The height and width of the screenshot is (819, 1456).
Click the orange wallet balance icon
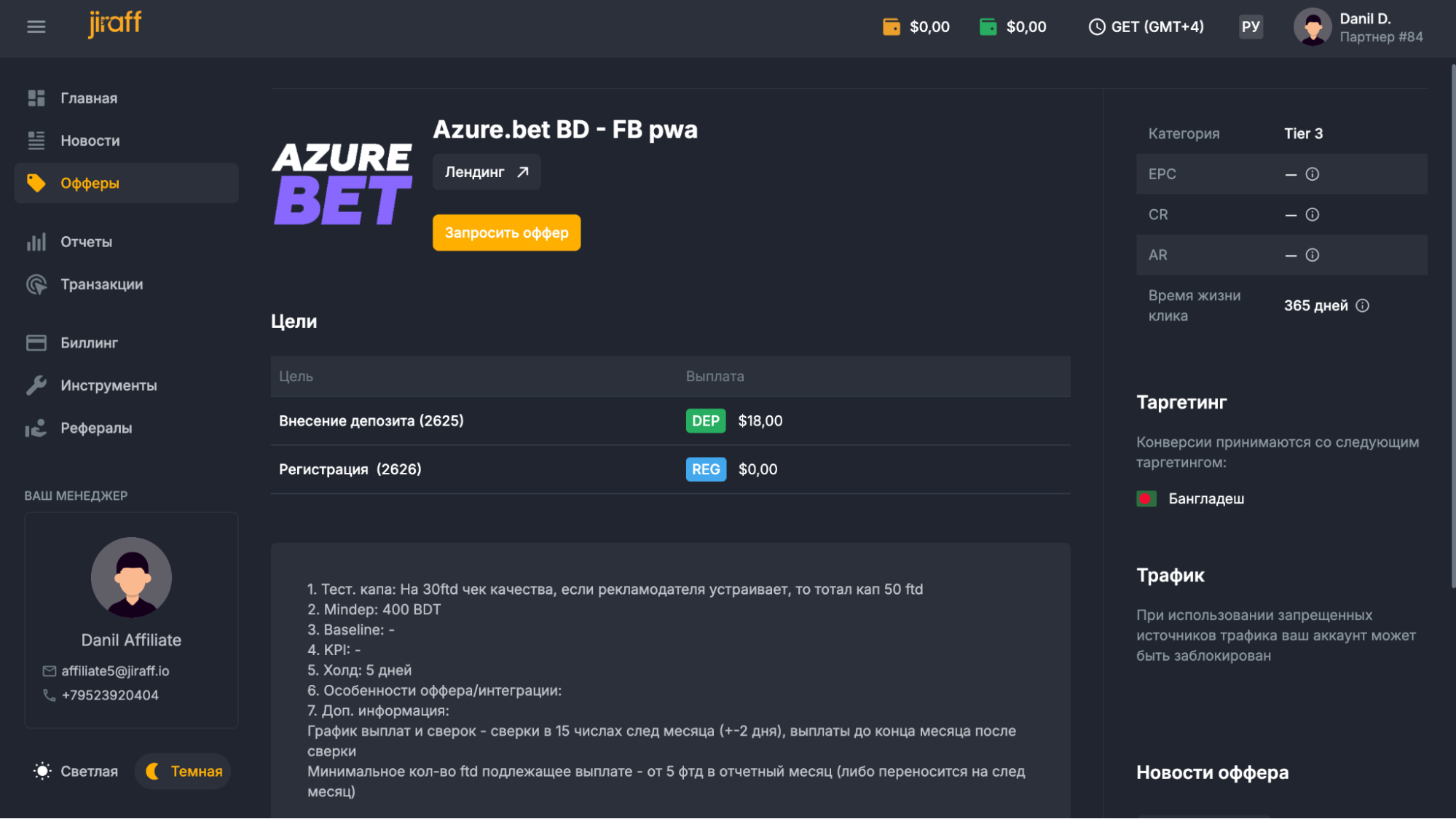[891, 27]
